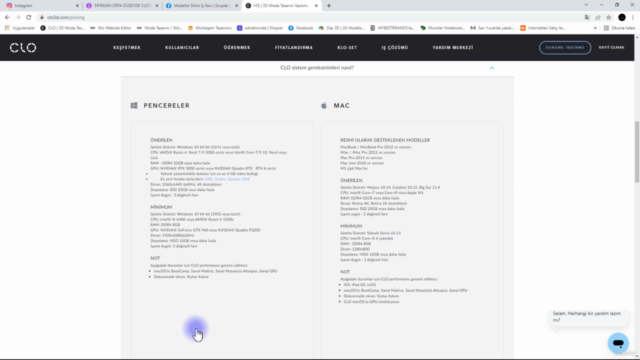Click the page vertical scrollbar thumb

pyautogui.click(x=637, y=152)
